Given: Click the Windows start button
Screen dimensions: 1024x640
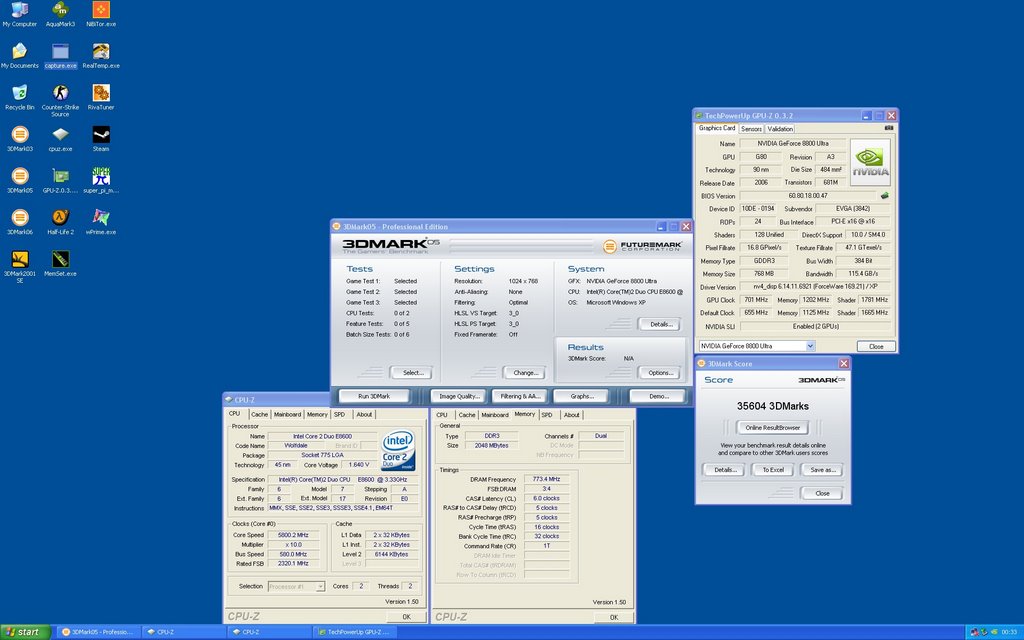Looking at the screenshot, I should (x=25, y=632).
